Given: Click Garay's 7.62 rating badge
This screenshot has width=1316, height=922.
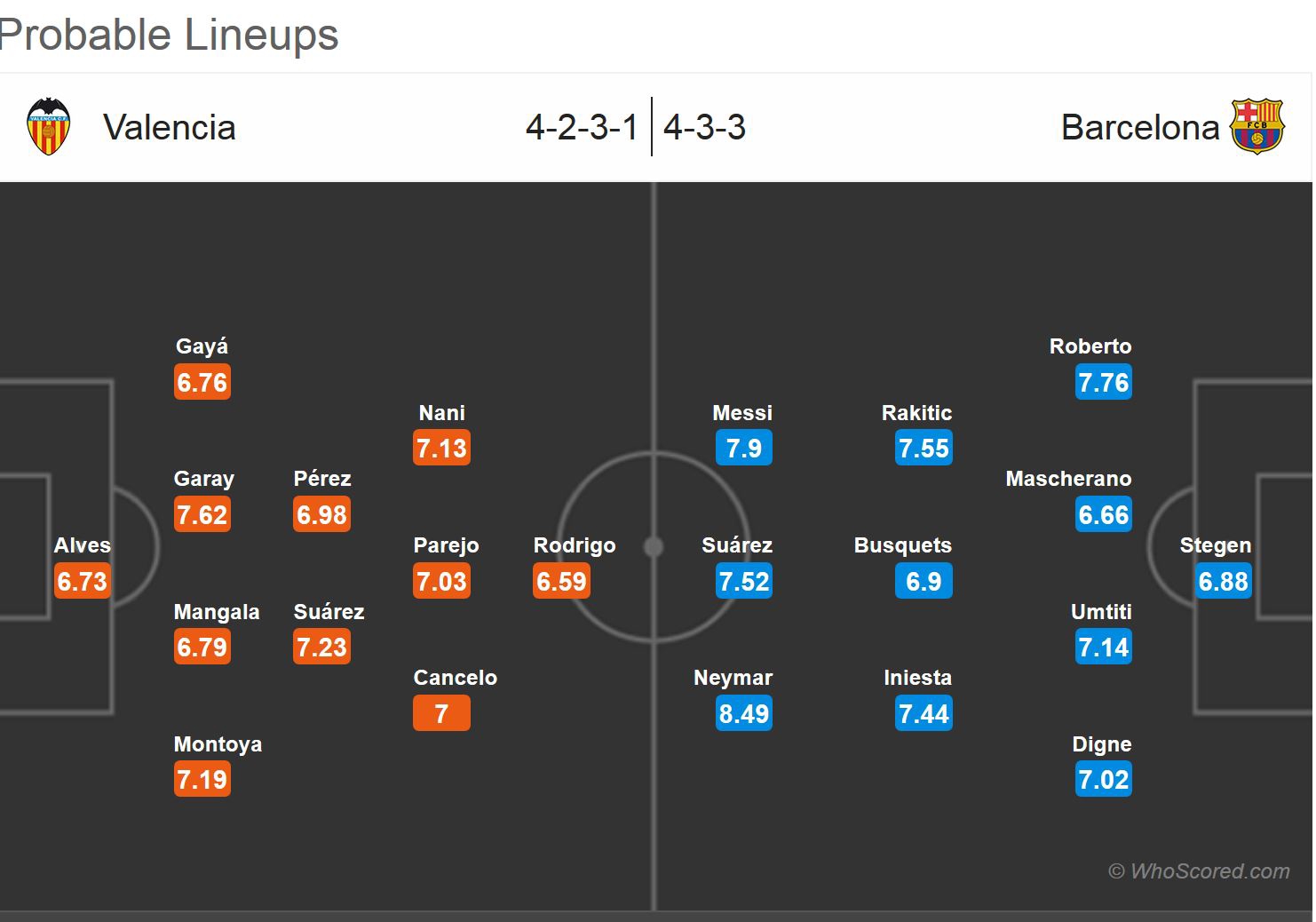Looking at the screenshot, I should pyautogui.click(x=202, y=515).
